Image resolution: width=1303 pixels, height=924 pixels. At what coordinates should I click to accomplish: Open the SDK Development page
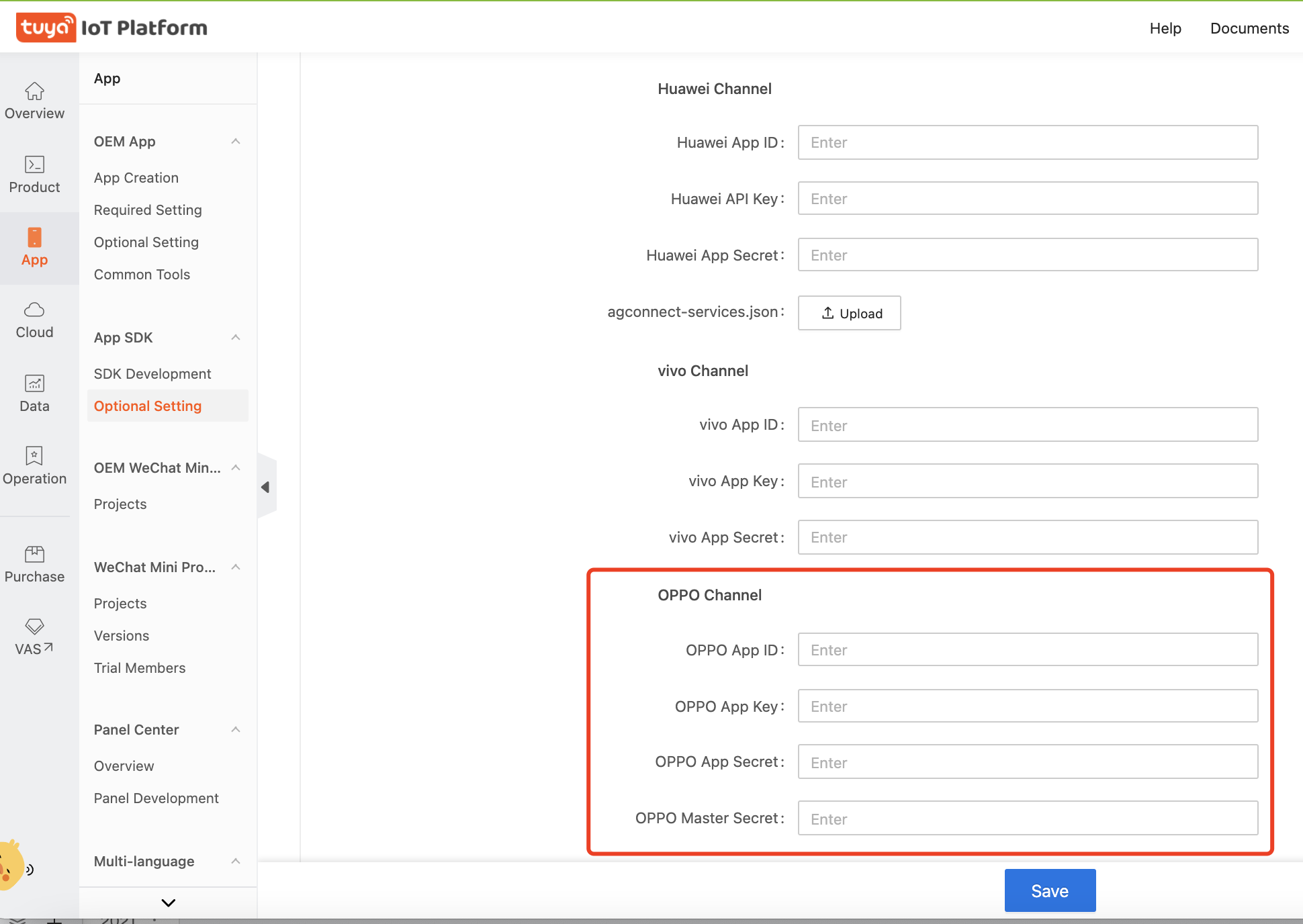pos(152,373)
